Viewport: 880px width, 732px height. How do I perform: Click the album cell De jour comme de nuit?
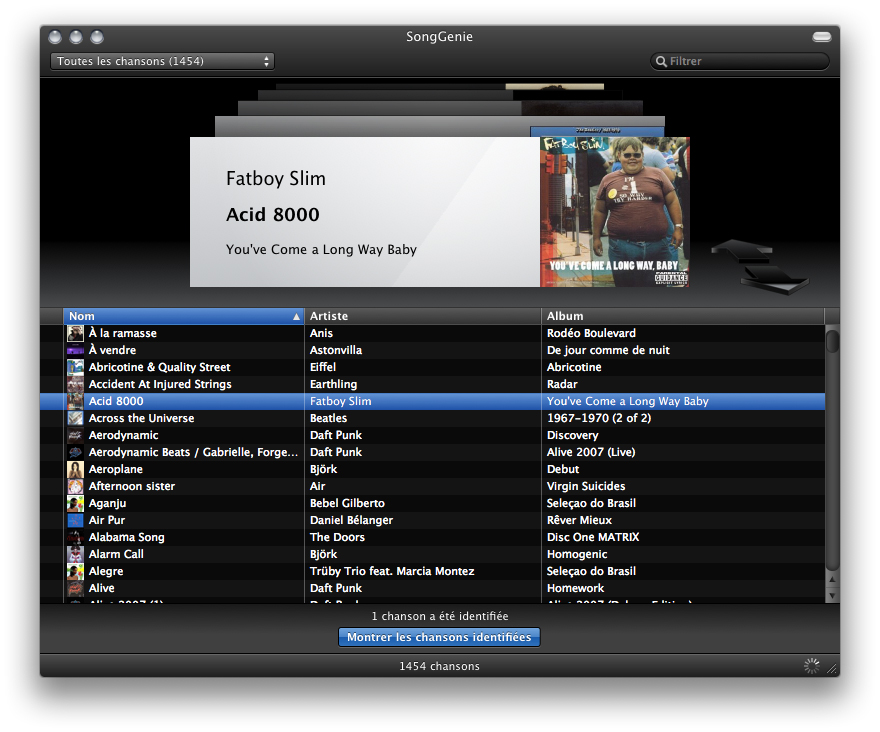608,350
